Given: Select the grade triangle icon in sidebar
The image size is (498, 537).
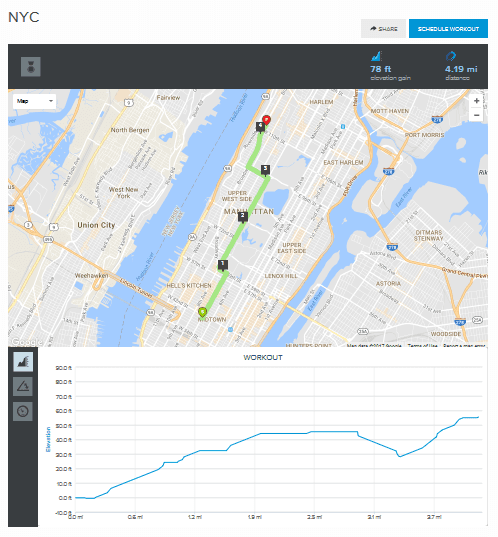Looking at the screenshot, I should coord(23,386).
